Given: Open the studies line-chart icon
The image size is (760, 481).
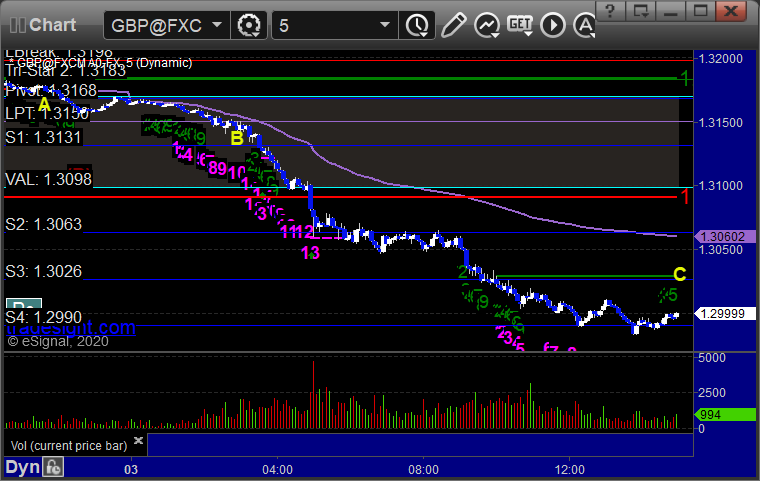Looking at the screenshot, I should coord(487,23).
